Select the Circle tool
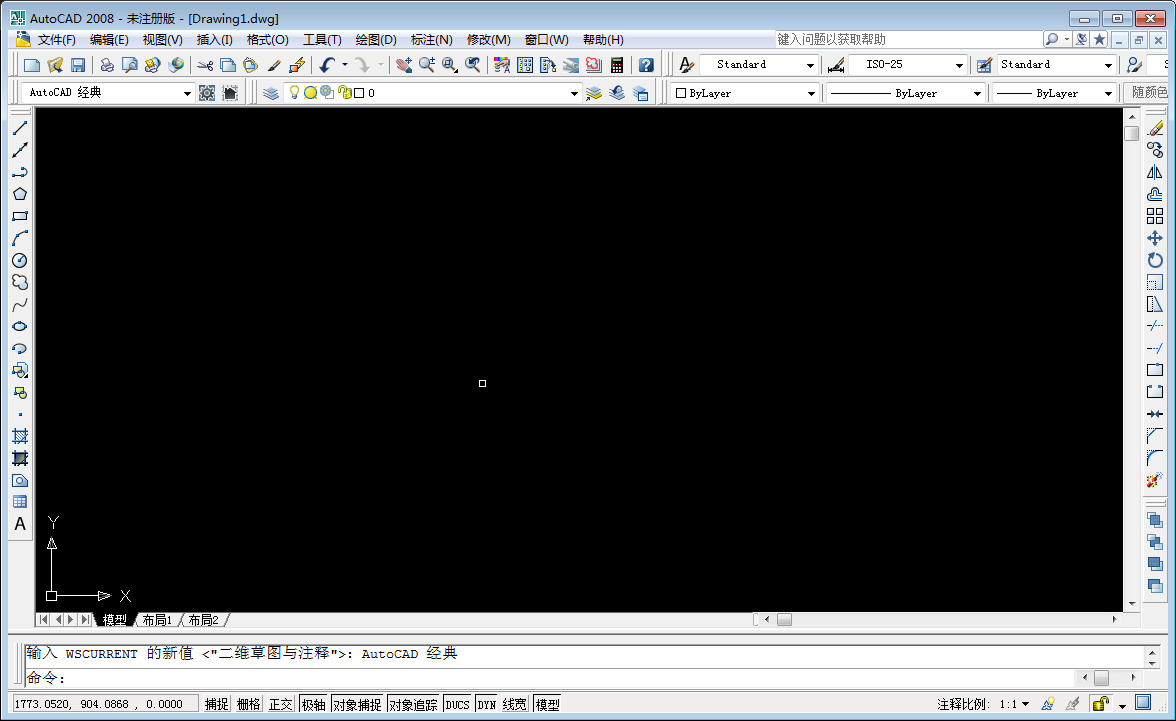 click(x=20, y=260)
